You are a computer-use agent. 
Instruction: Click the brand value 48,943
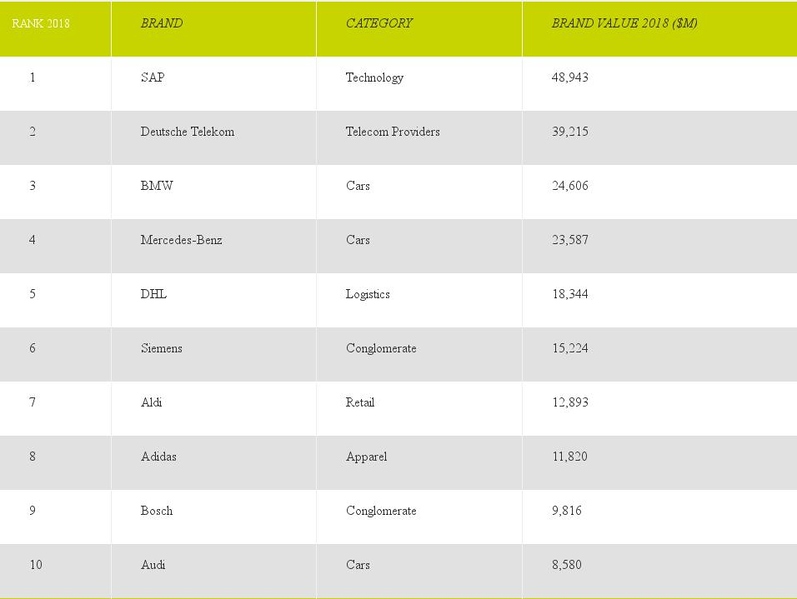tap(570, 78)
